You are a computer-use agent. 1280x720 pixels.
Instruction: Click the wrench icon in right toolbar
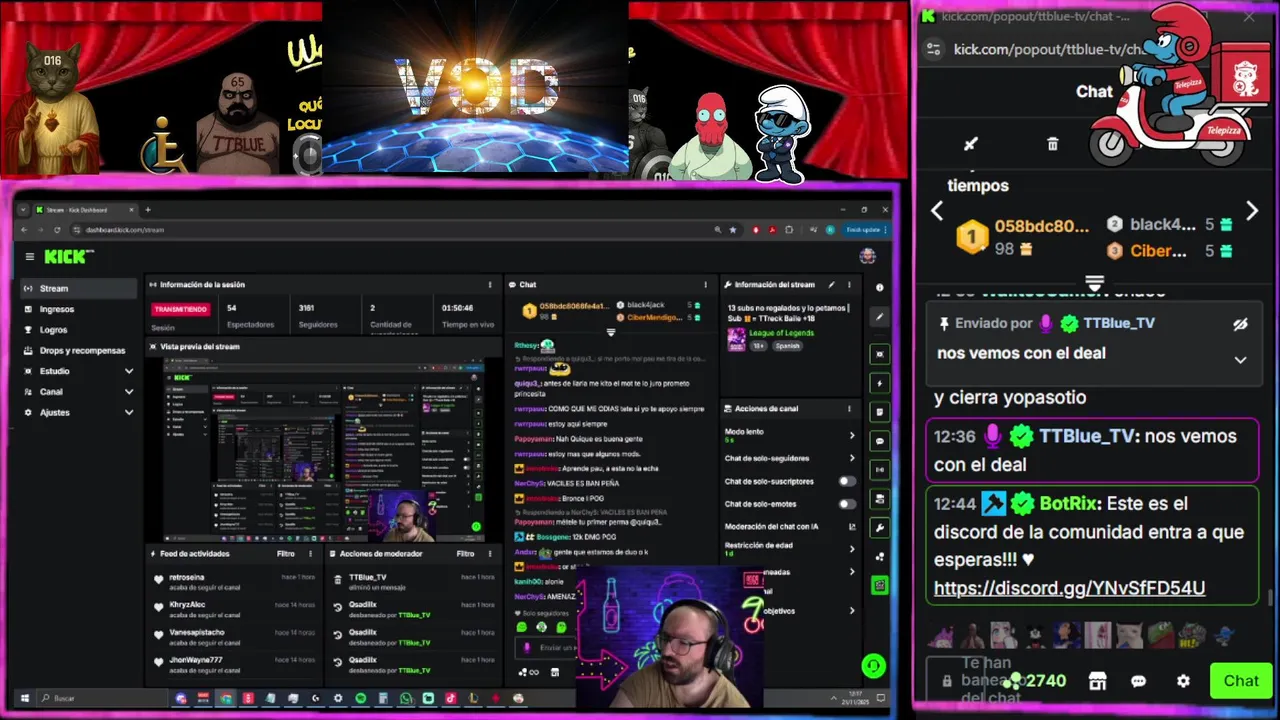click(x=880, y=527)
